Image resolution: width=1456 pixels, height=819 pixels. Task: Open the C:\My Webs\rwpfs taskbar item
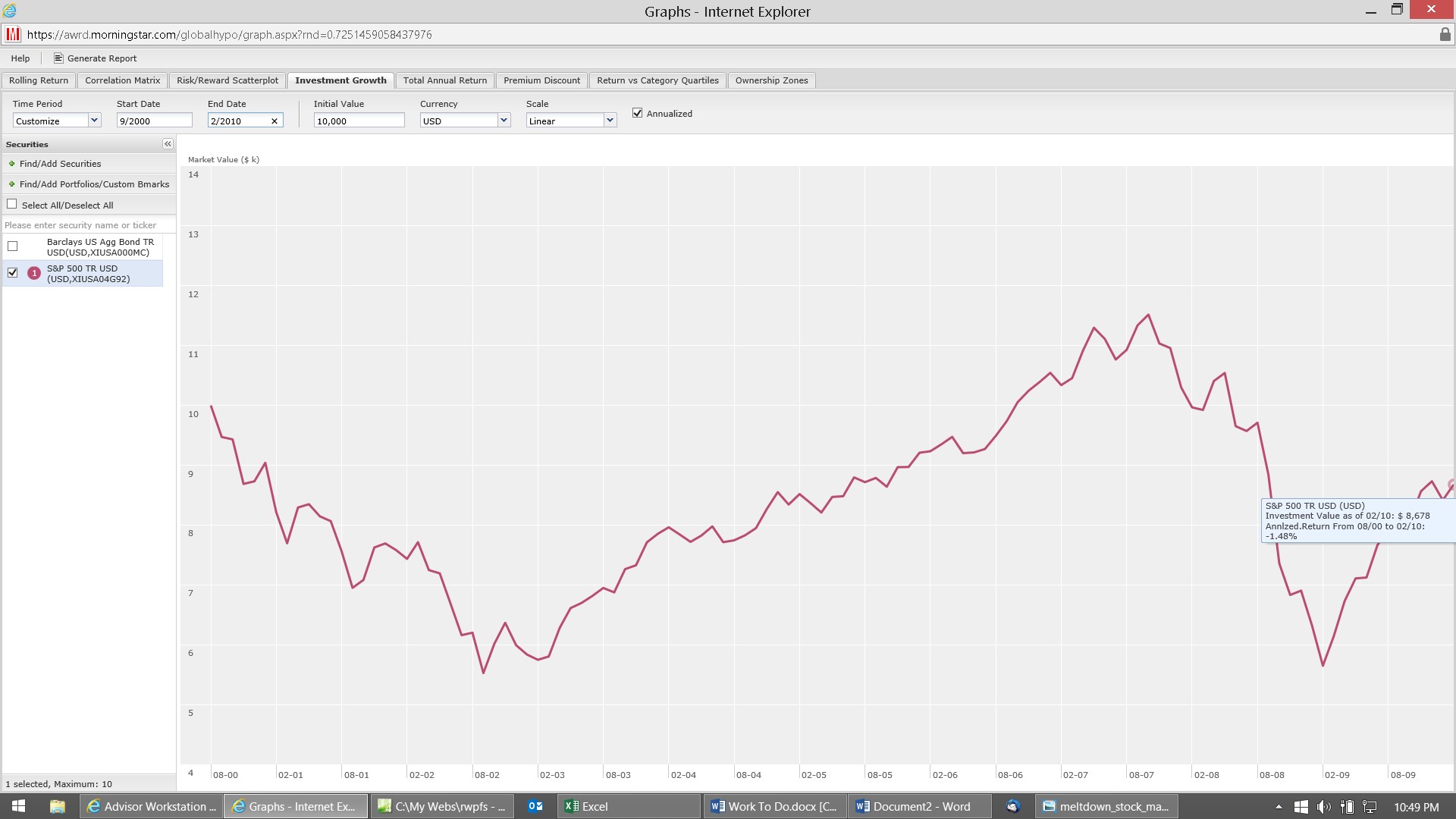pos(443,806)
